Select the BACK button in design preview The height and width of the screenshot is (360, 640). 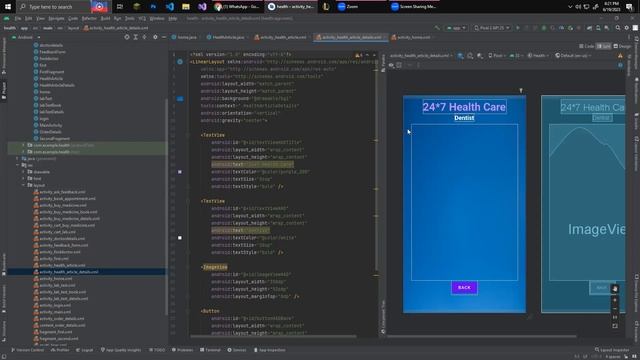click(464, 287)
